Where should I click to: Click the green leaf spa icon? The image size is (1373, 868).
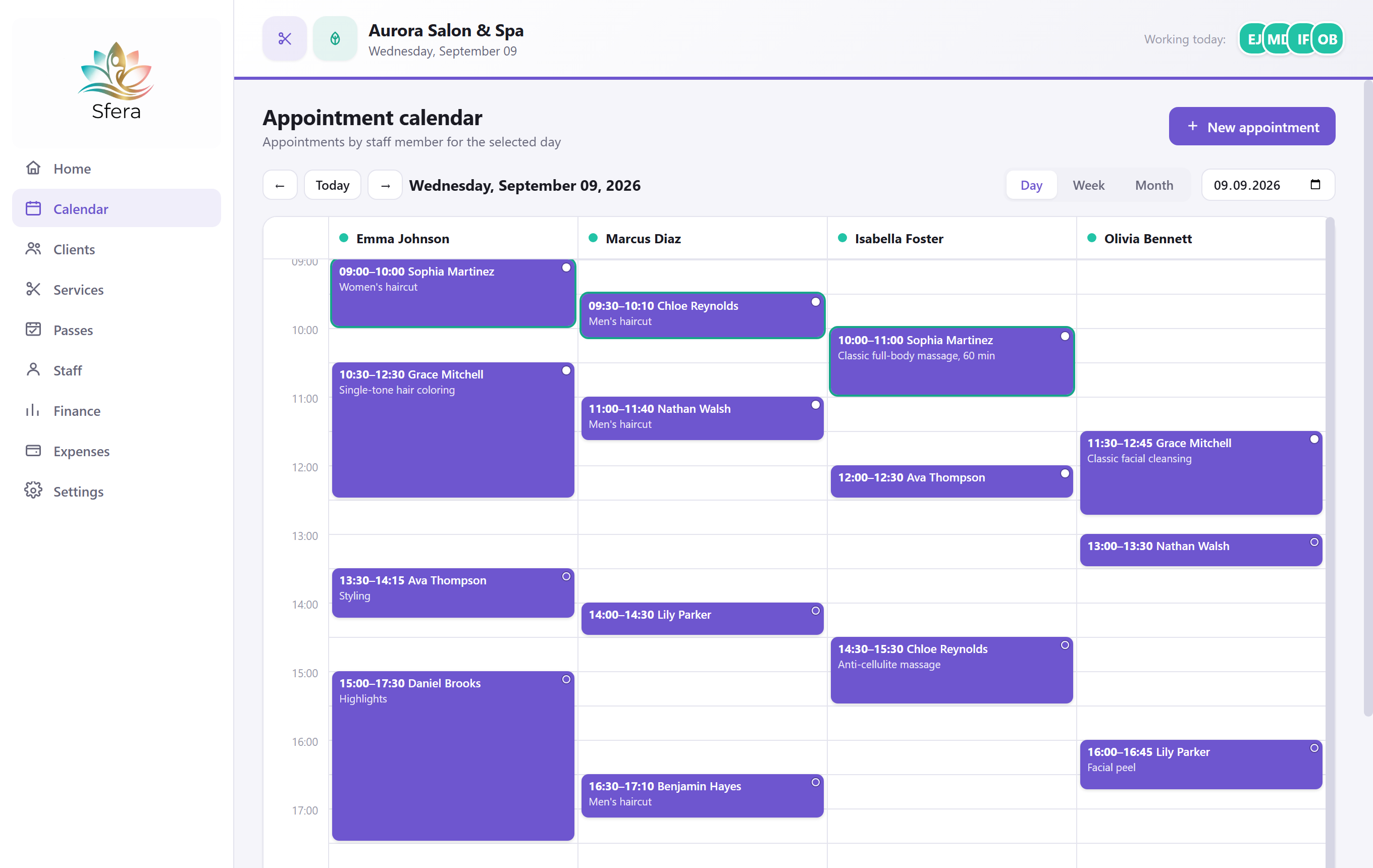coord(335,38)
